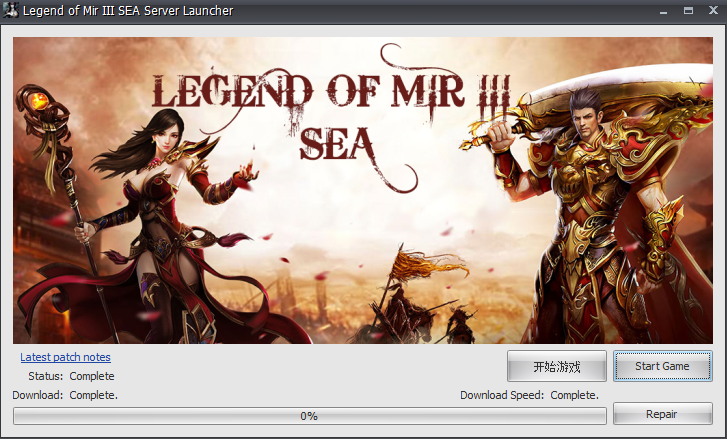Click the Repair button
The height and width of the screenshot is (439, 727).
pyautogui.click(x=663, y=414)
